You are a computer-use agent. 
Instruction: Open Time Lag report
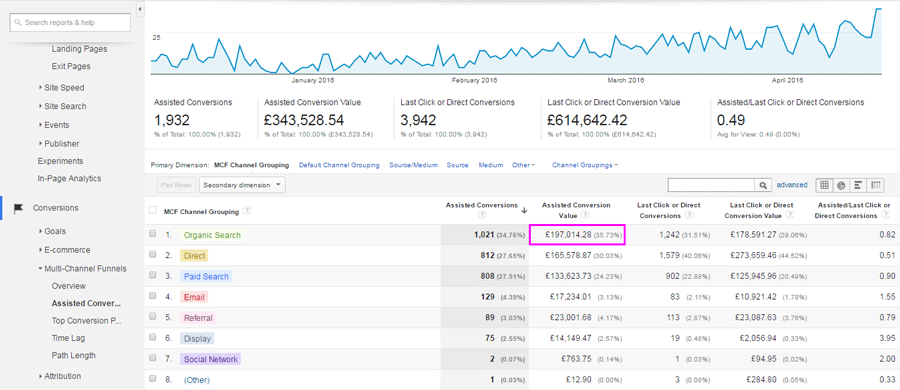(x=68, y=338)
